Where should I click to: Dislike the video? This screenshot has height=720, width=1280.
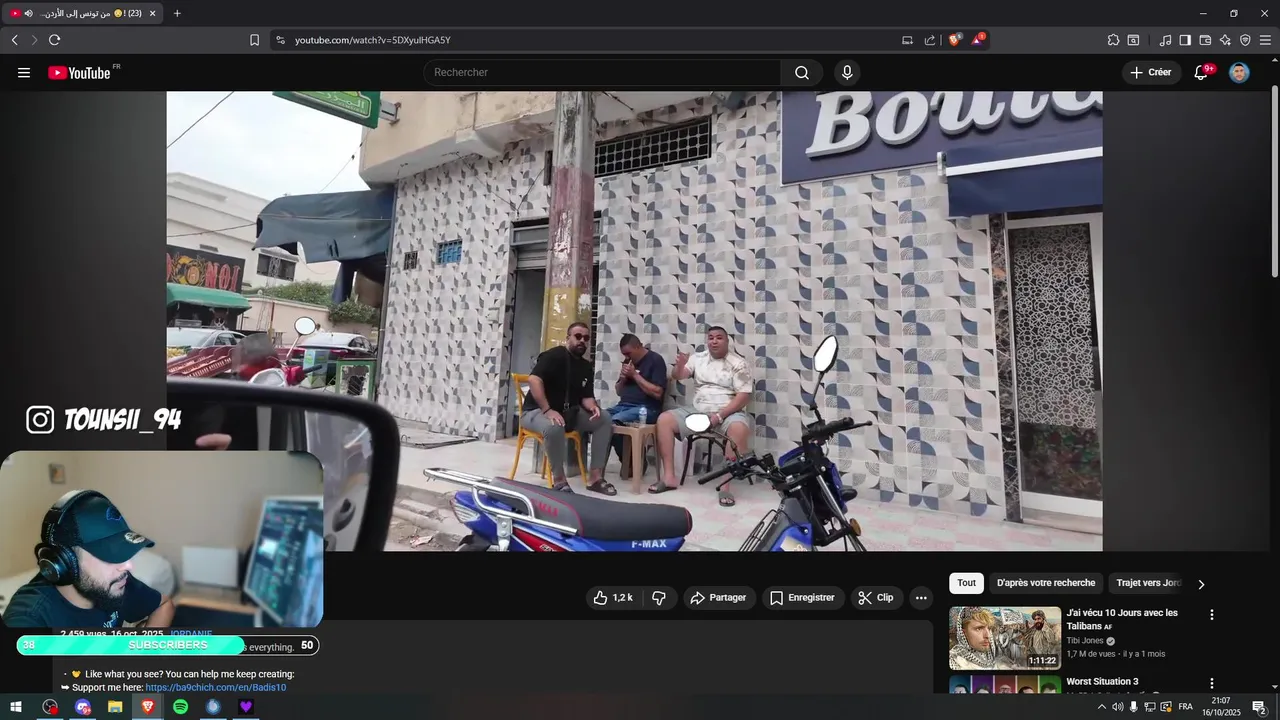pyautogui.click(x=659, y=598)
